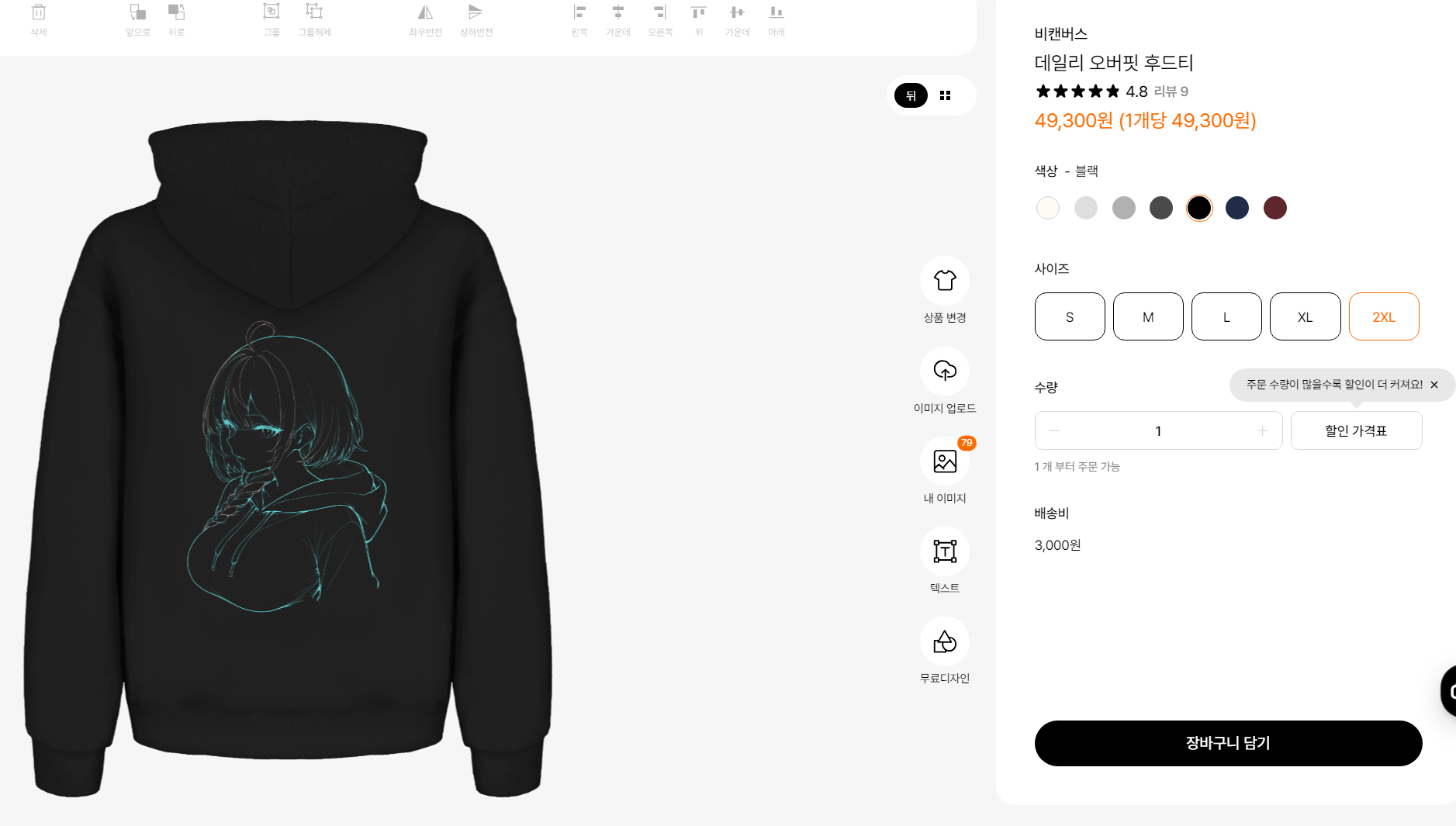Open 내 이미지 gallery icon
This screenshot has height=826, width=1456.
945,461
